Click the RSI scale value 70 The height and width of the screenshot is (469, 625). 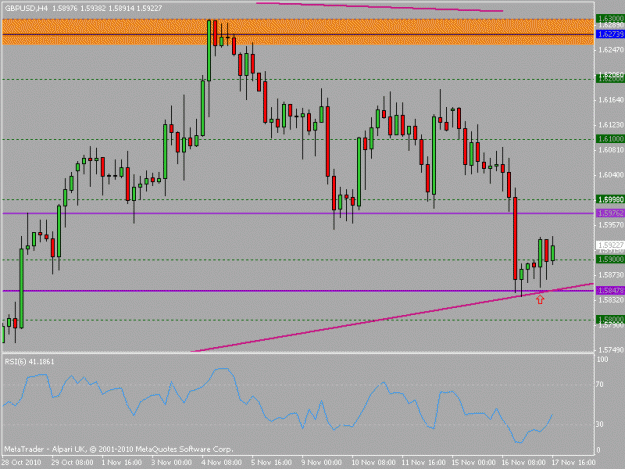point(600,385)
